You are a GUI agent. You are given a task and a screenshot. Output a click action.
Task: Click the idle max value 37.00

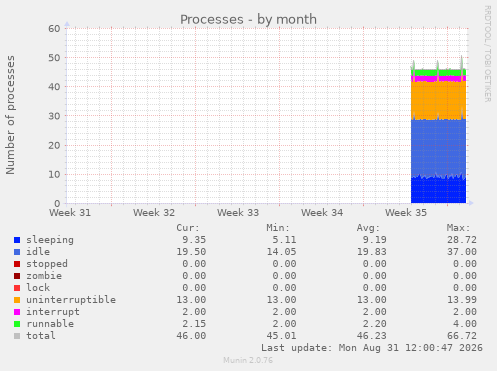click(x=462, y=252)
